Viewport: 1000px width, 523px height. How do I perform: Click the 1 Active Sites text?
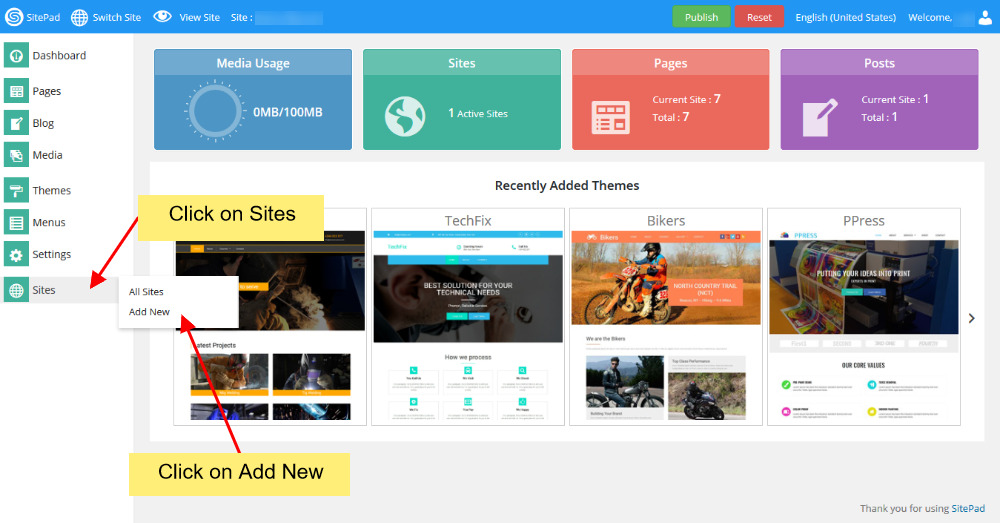(478, 114)
